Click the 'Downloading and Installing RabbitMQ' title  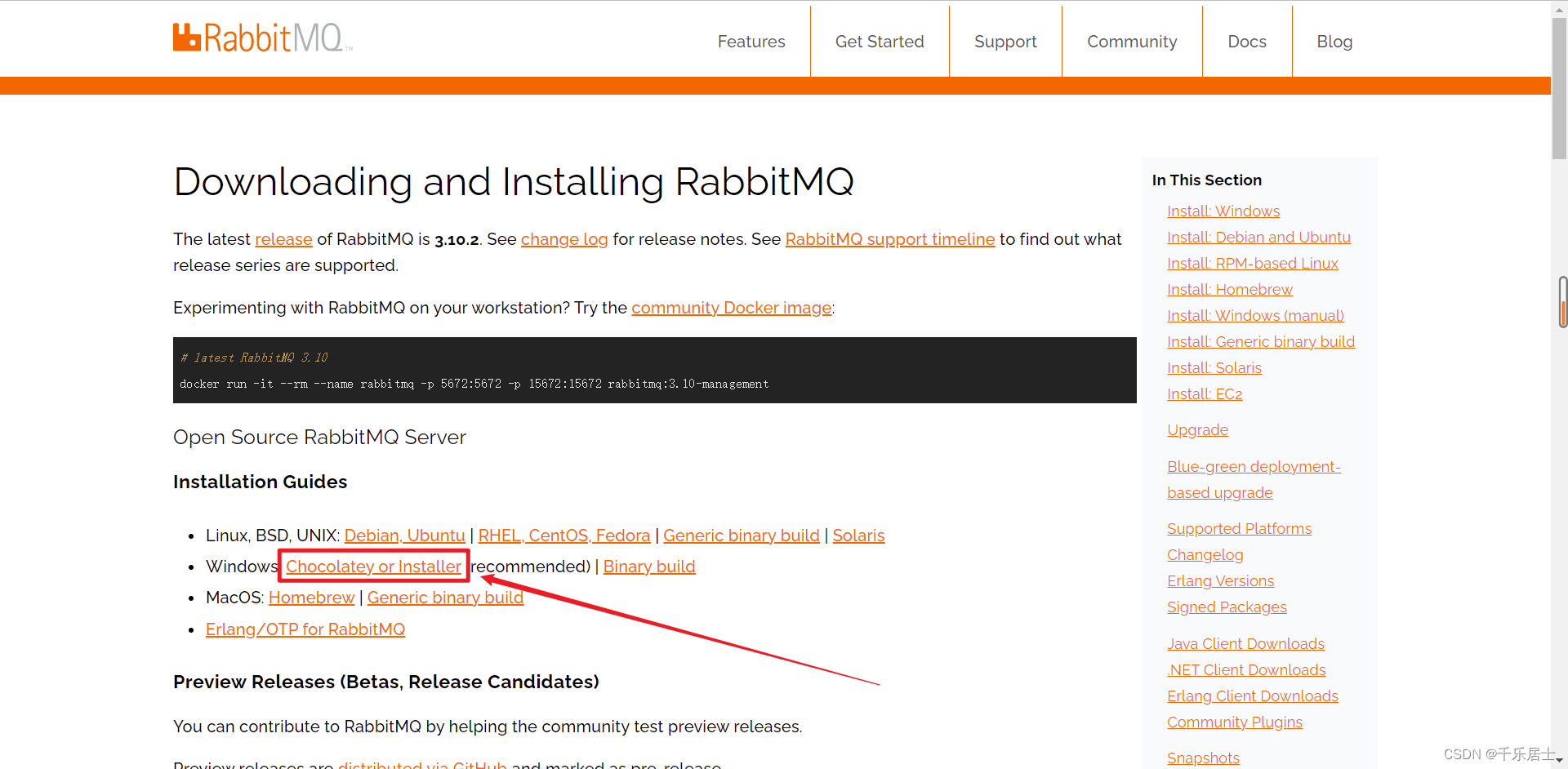coord(514,182)
